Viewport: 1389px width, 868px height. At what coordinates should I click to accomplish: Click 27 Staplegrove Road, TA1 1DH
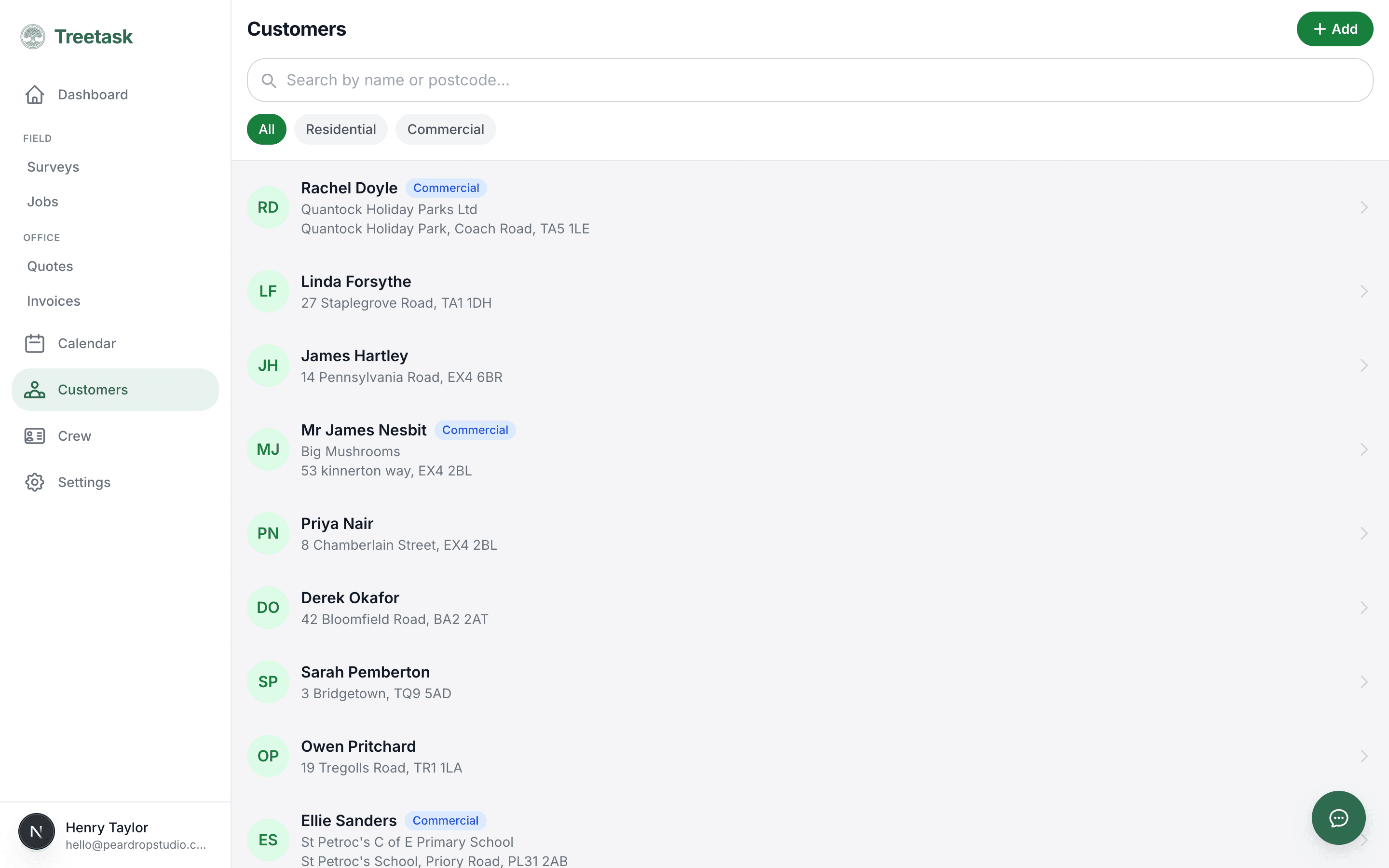[396, 303]
